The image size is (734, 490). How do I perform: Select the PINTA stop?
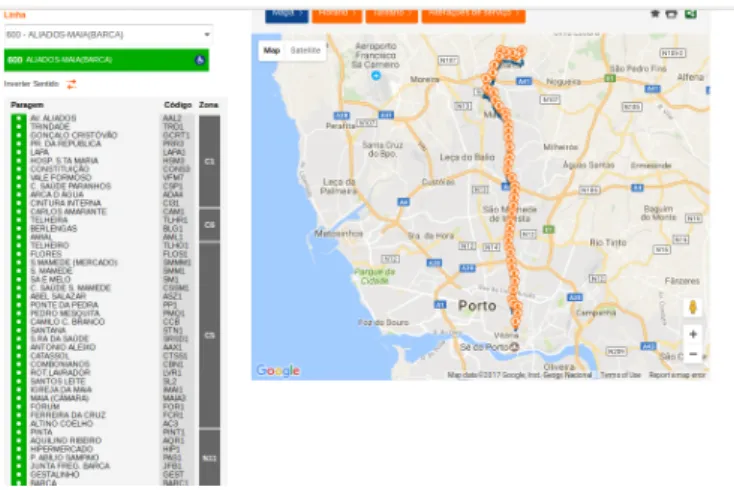point(41,432)
